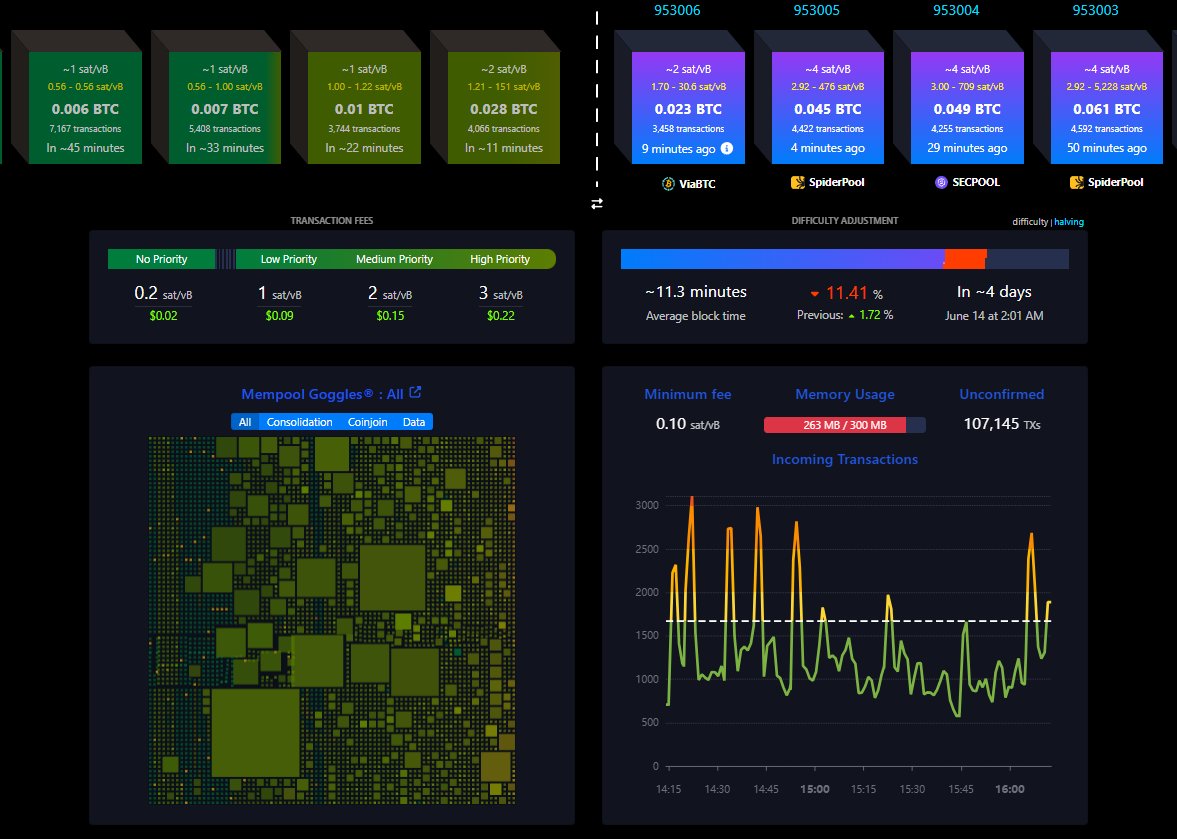Select the Data goggles filter
This screenshot has width=1177, height=839.
[414, 422]
